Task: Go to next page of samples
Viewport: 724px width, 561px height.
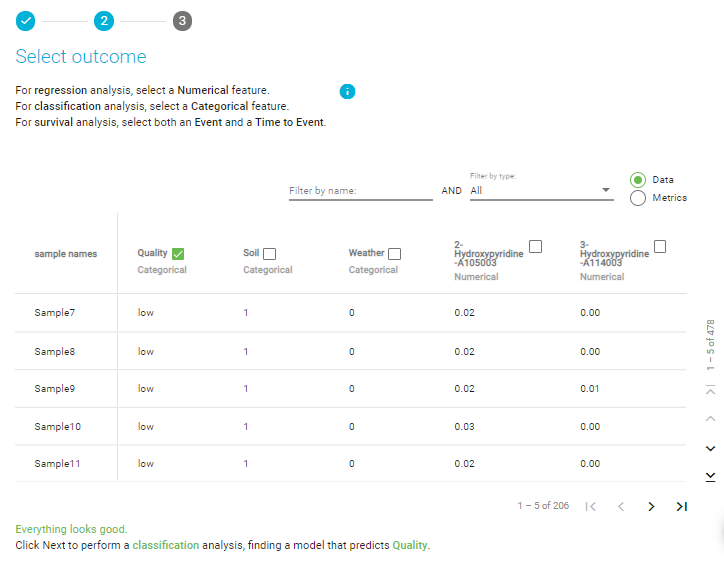Action: [651, 507]
